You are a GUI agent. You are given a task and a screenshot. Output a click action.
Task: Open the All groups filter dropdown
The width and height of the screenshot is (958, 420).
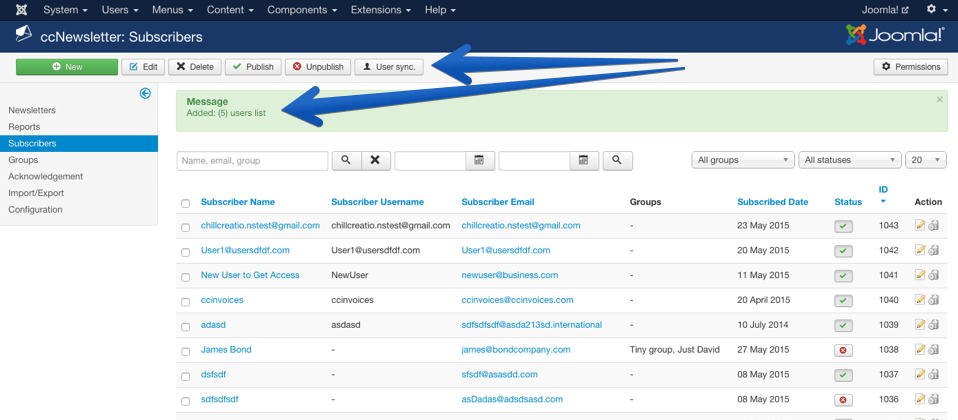pyautogui.click(x=742, y=160)
